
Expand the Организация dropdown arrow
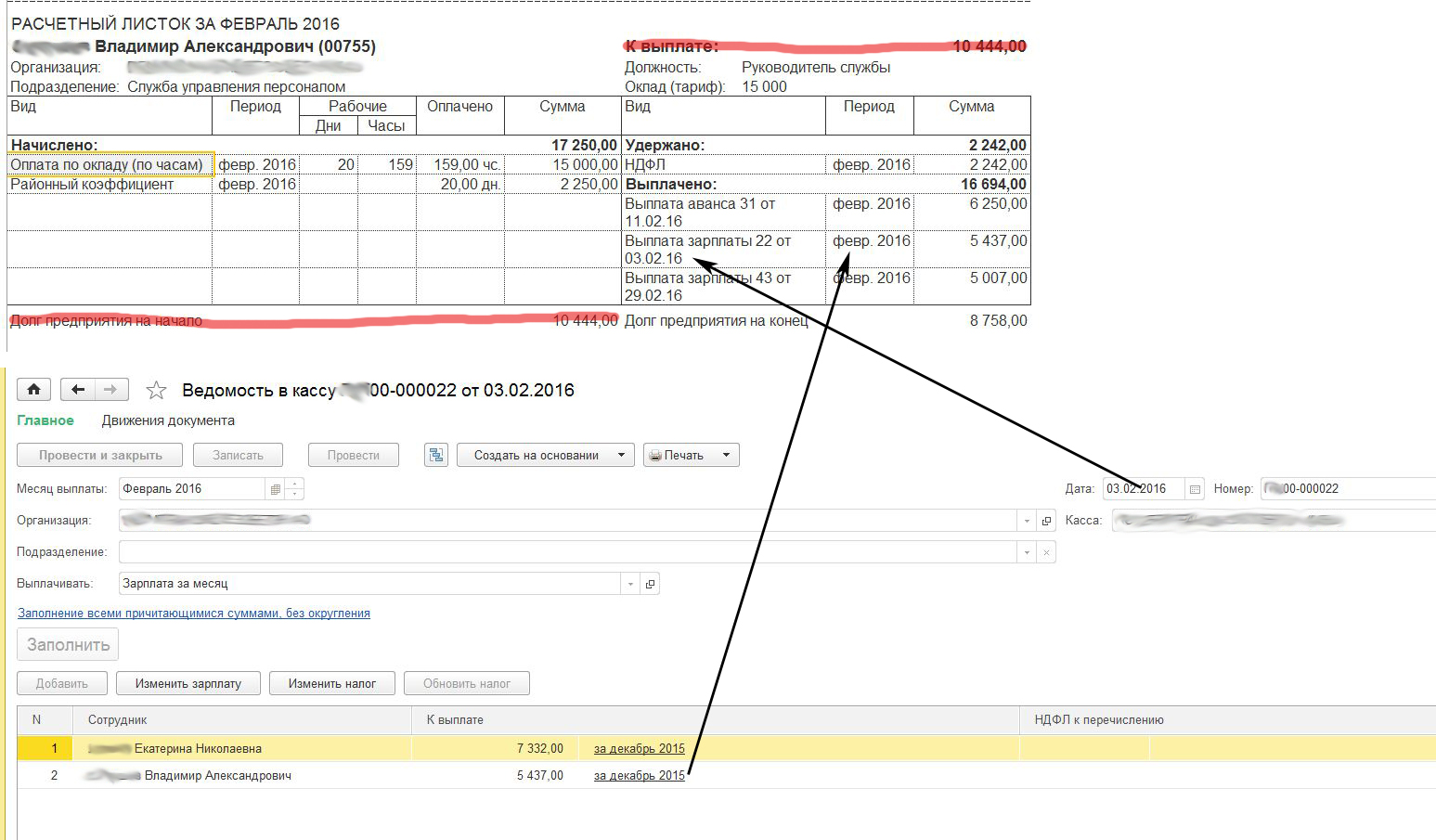[x=1027, y=521]
